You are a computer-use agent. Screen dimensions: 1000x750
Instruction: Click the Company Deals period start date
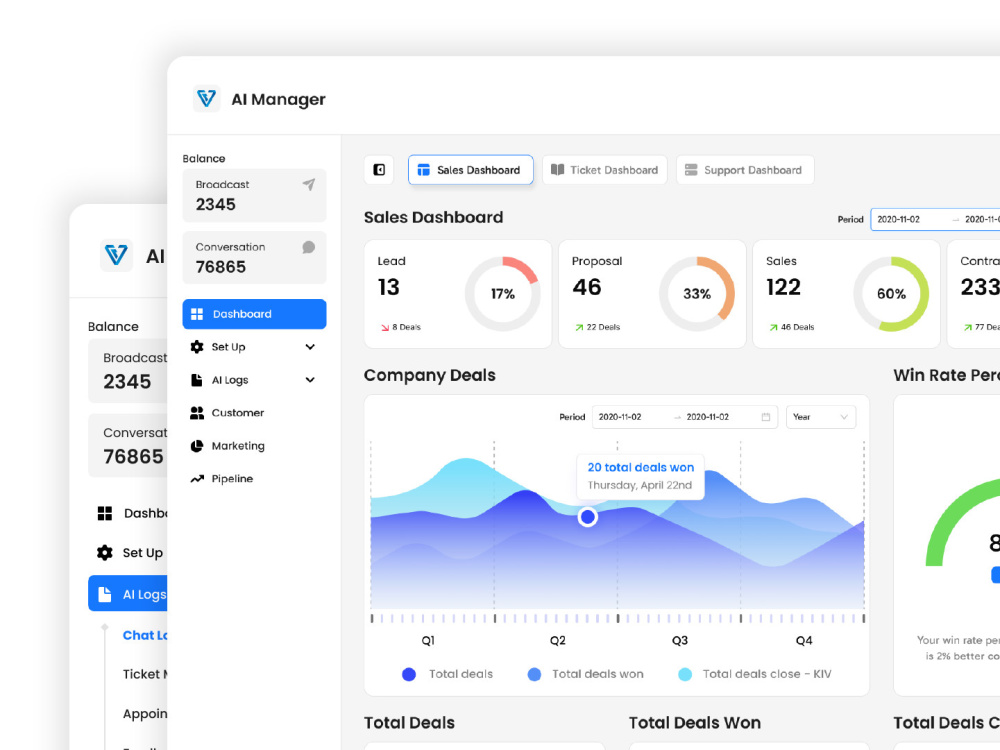620,417
